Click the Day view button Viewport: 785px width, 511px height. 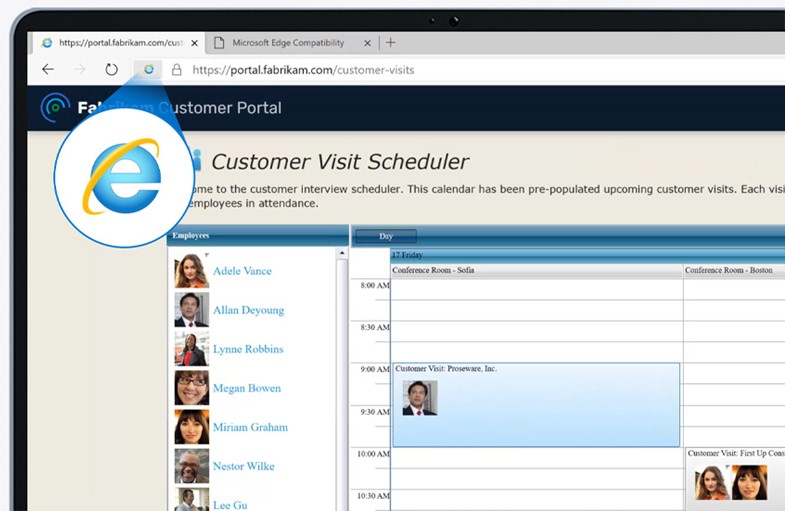coord(385,236)
